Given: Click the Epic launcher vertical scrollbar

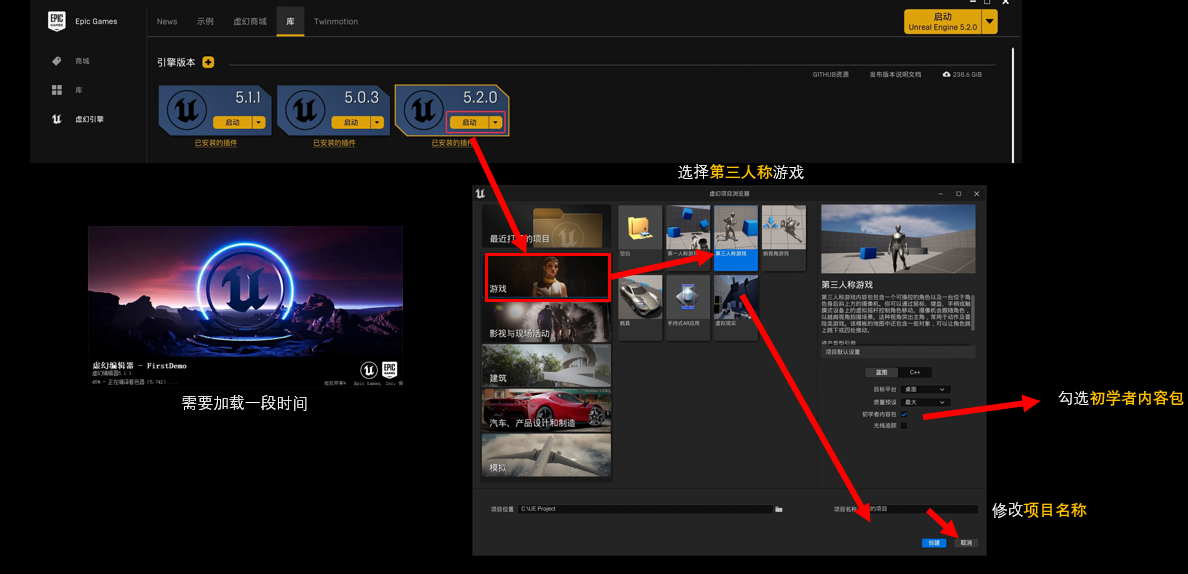Looking at the screenshot, I should 1013,104.
